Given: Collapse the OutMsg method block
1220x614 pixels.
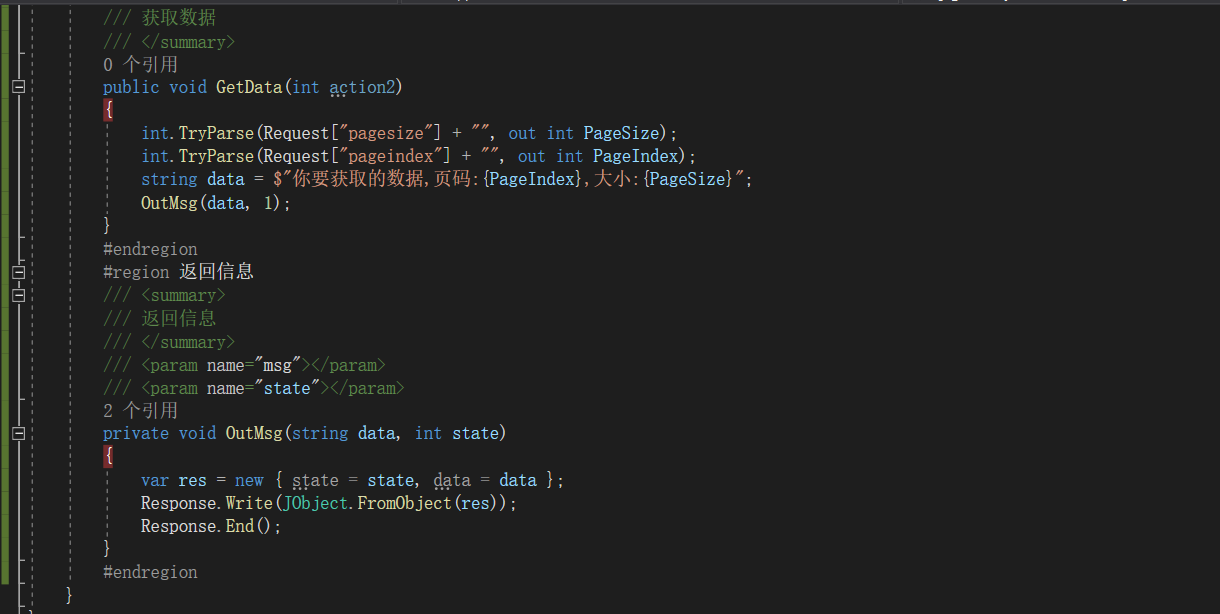Looking at the screenshot, I should [18, 433].
